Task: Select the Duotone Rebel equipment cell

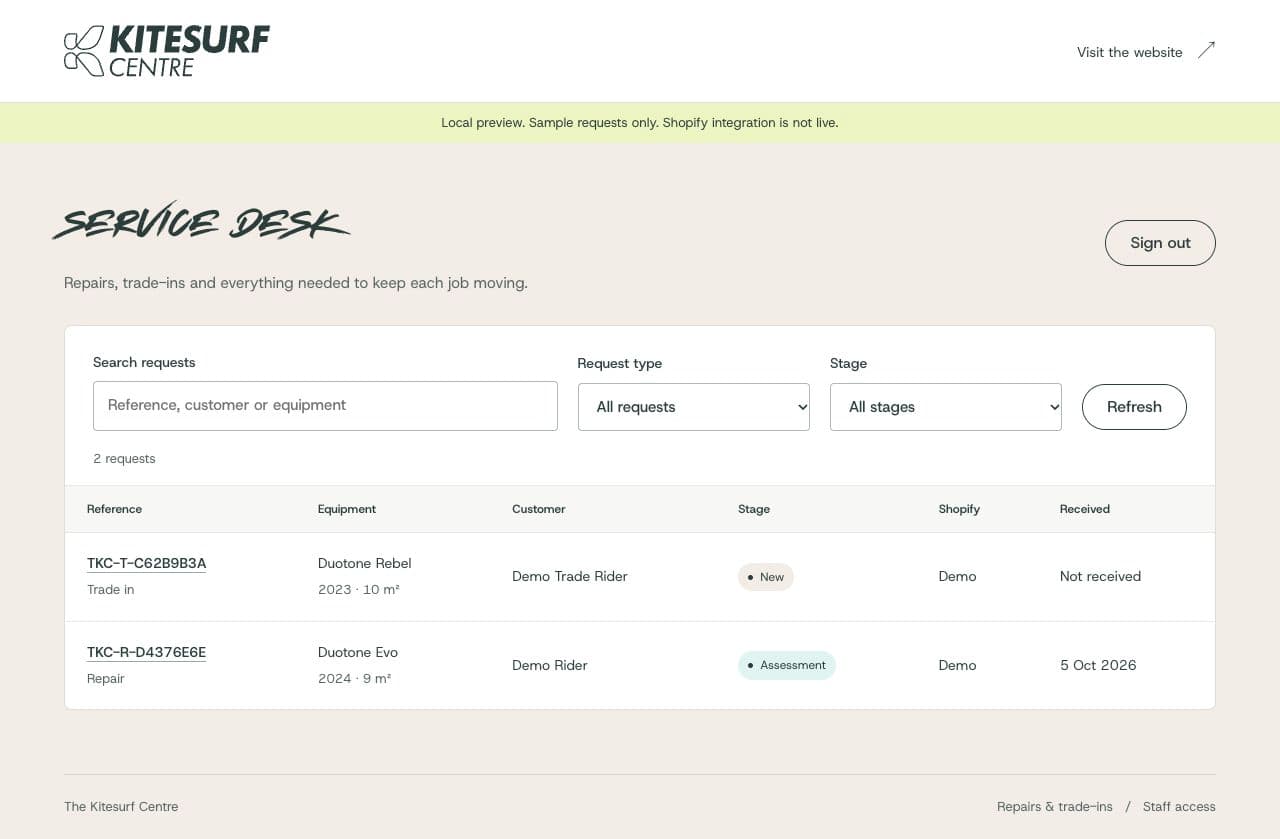Action: (x=365, y=576)
